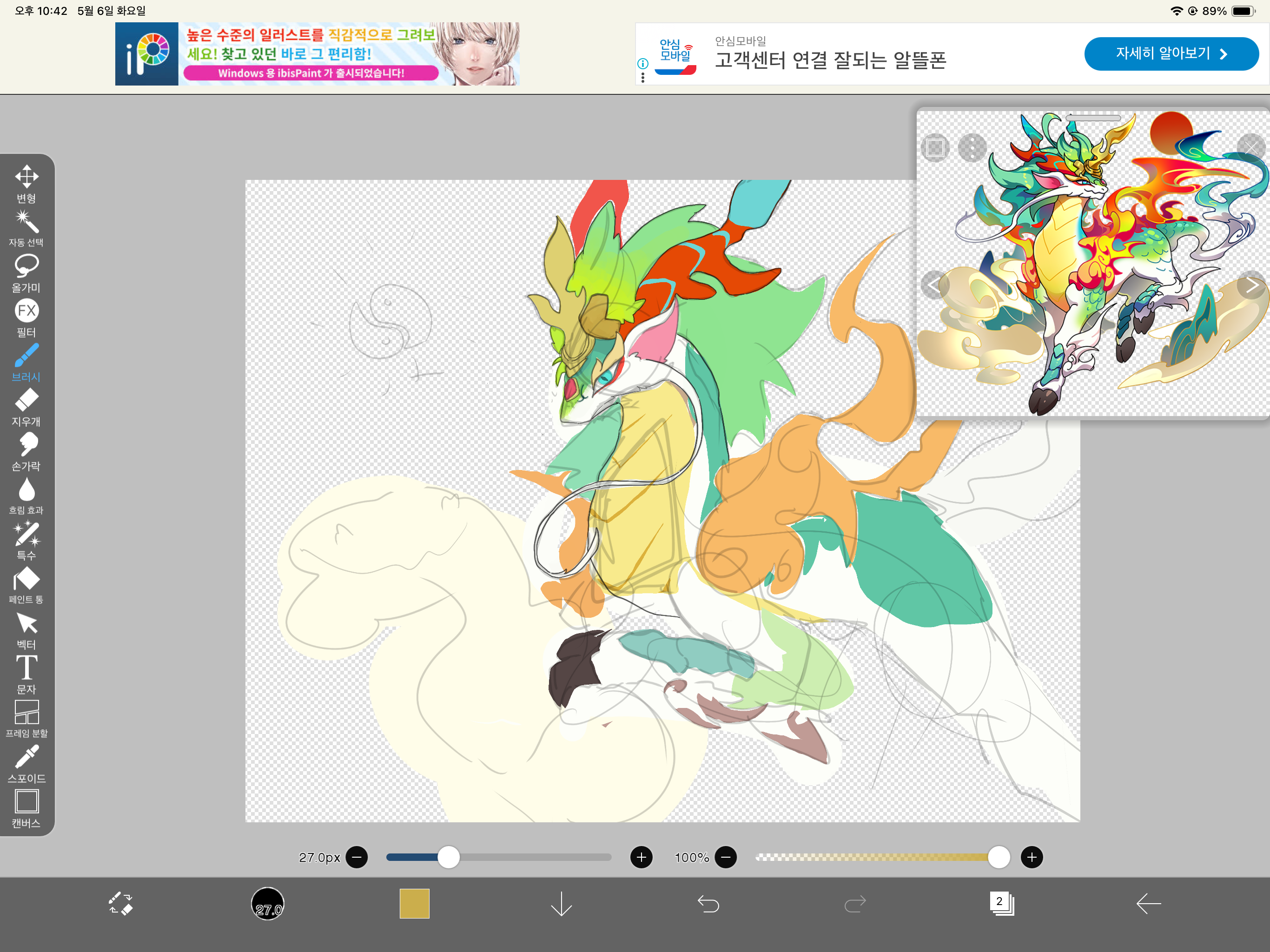
Task: Open the ibisPaint Windows ad banner
Action: click(x=317, y=54)
